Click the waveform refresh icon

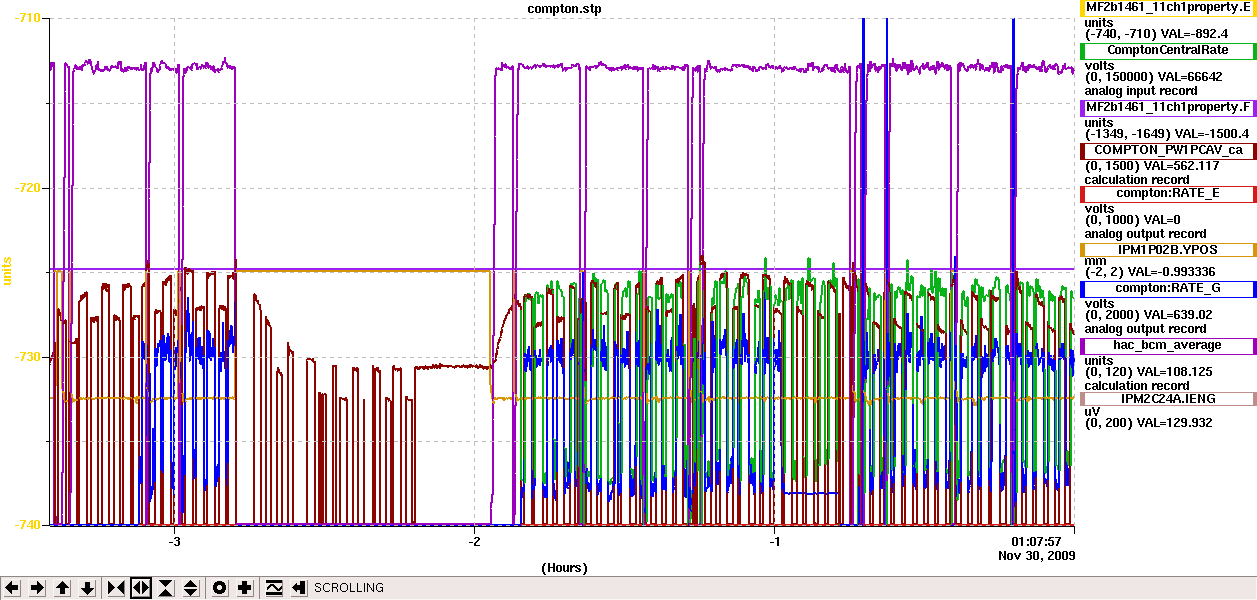[x=274, y=588]
